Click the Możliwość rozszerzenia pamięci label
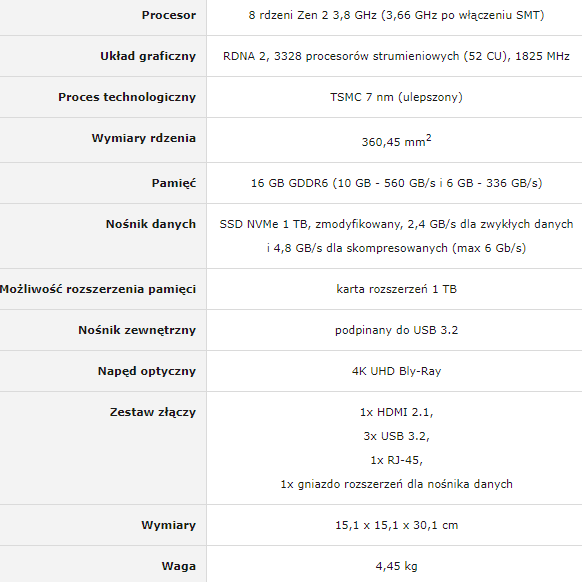The image size is (582, 582). (x=98, y=289)
